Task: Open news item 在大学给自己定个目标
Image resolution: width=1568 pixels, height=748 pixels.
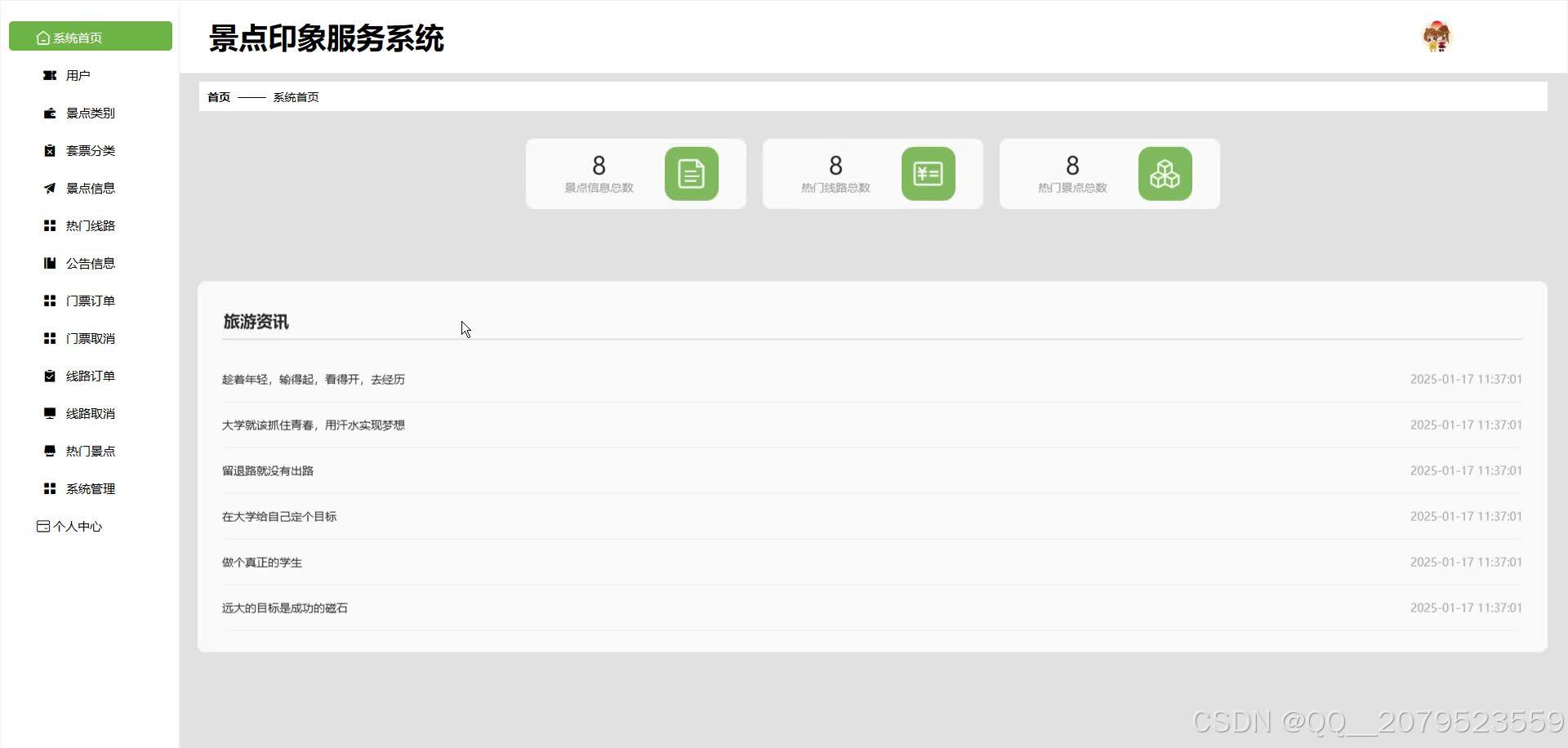Action: (x=279, y=516)
